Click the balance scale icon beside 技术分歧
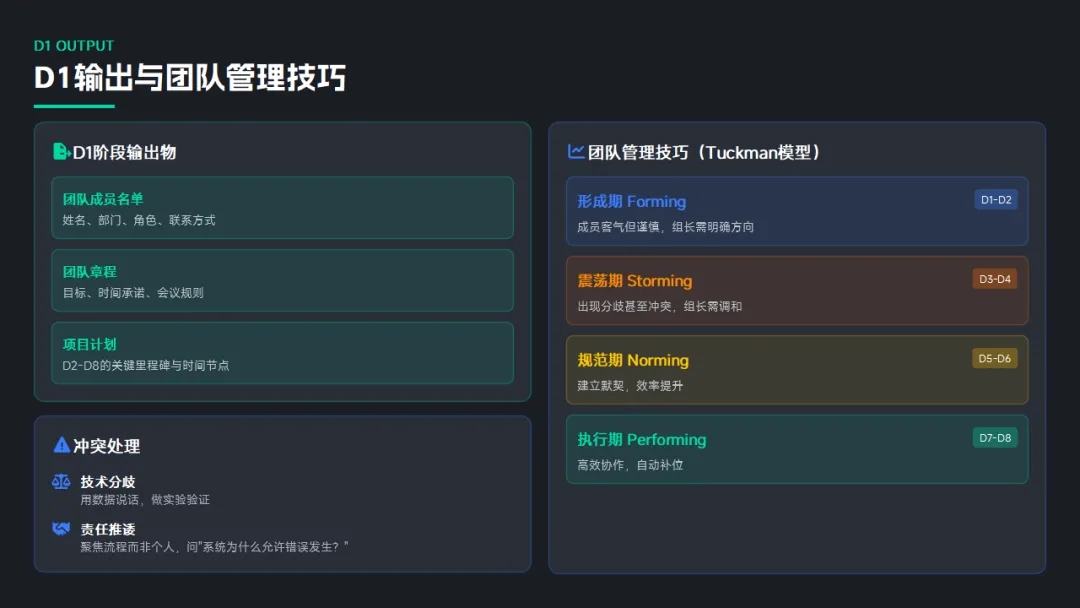The height and width of the screenshot is (608, 1080). point(61,482)
